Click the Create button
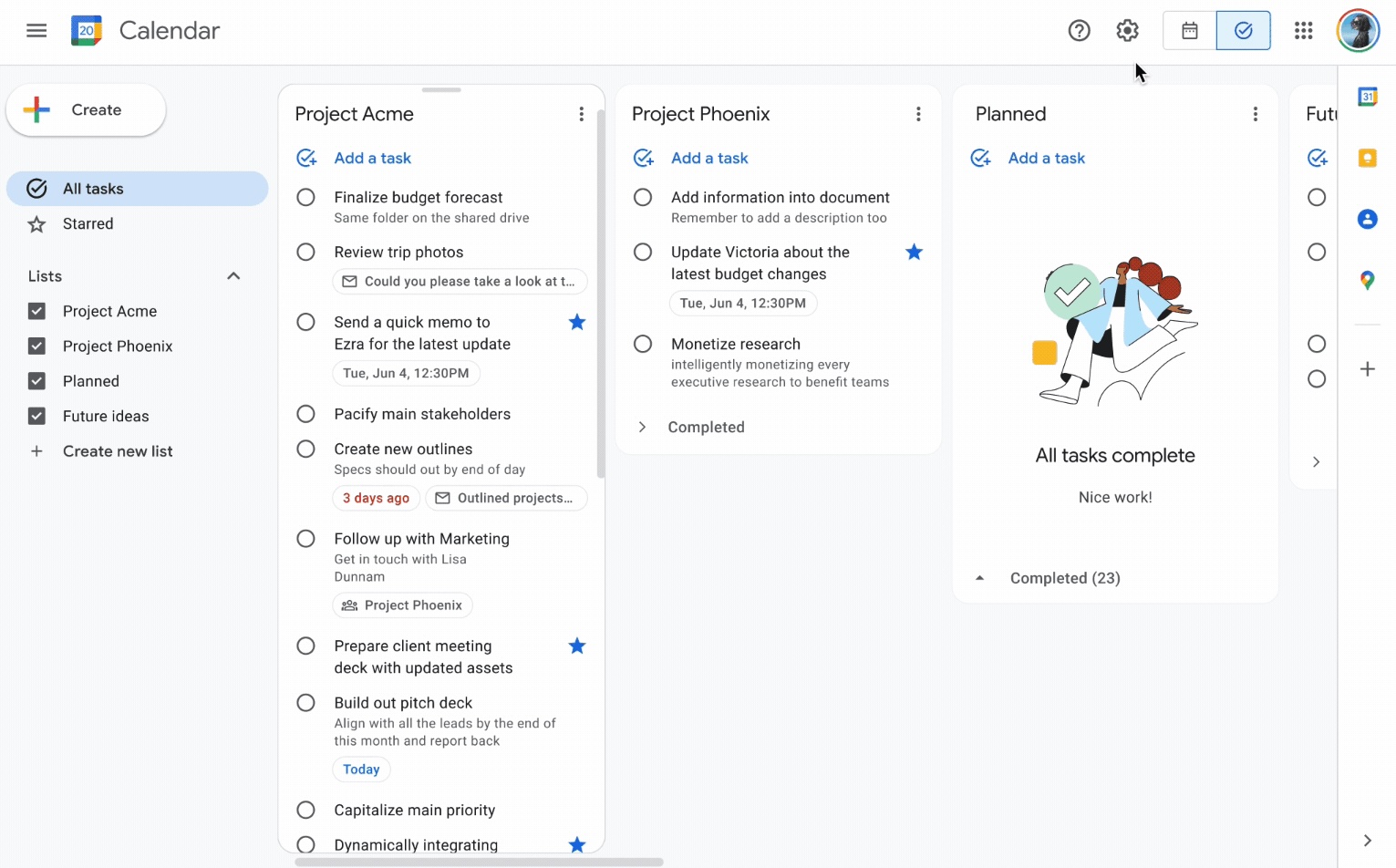 click(86, 110)
